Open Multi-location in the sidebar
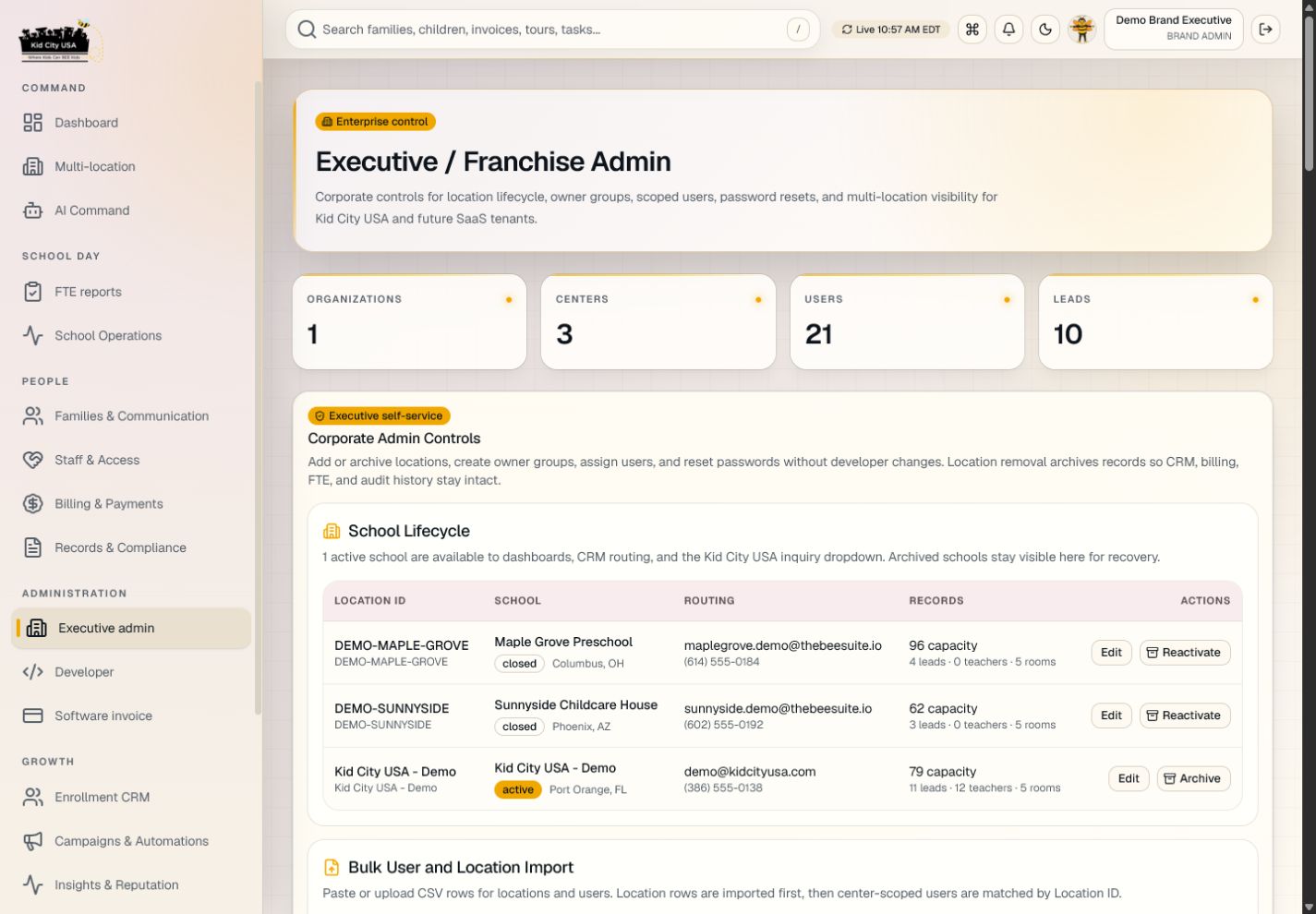 point(131,166)
